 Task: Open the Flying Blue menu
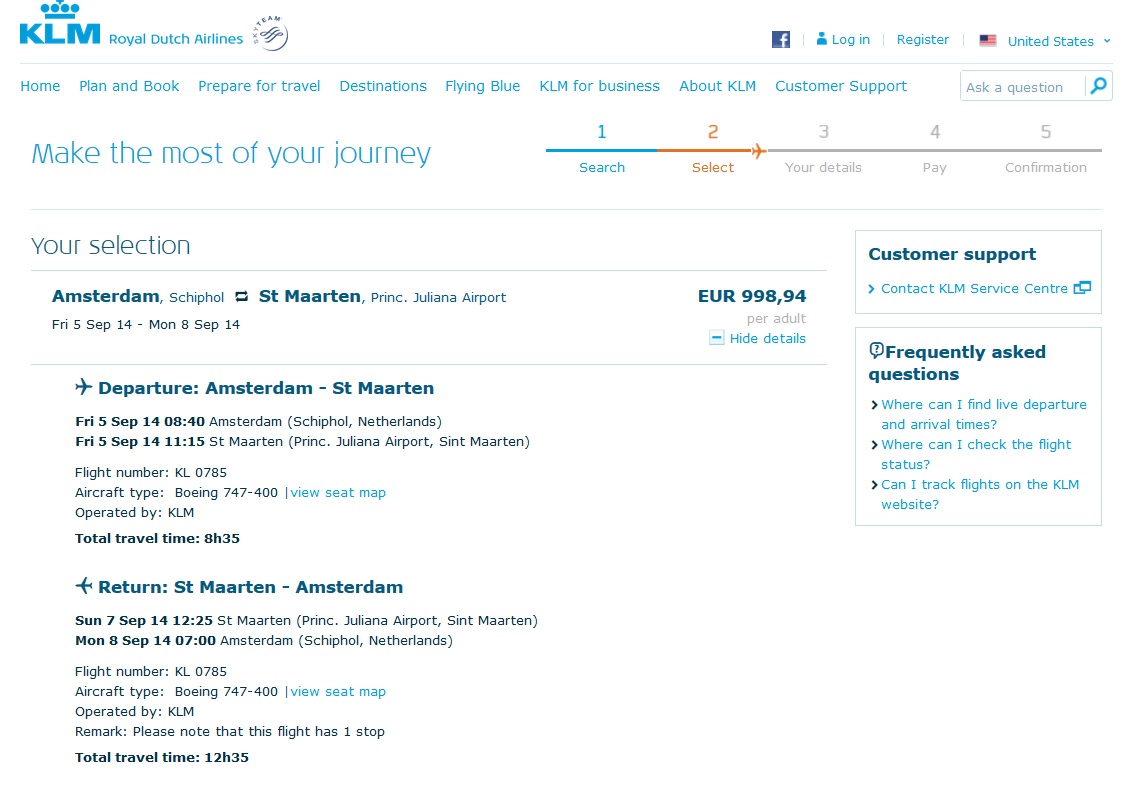point(482,86)
